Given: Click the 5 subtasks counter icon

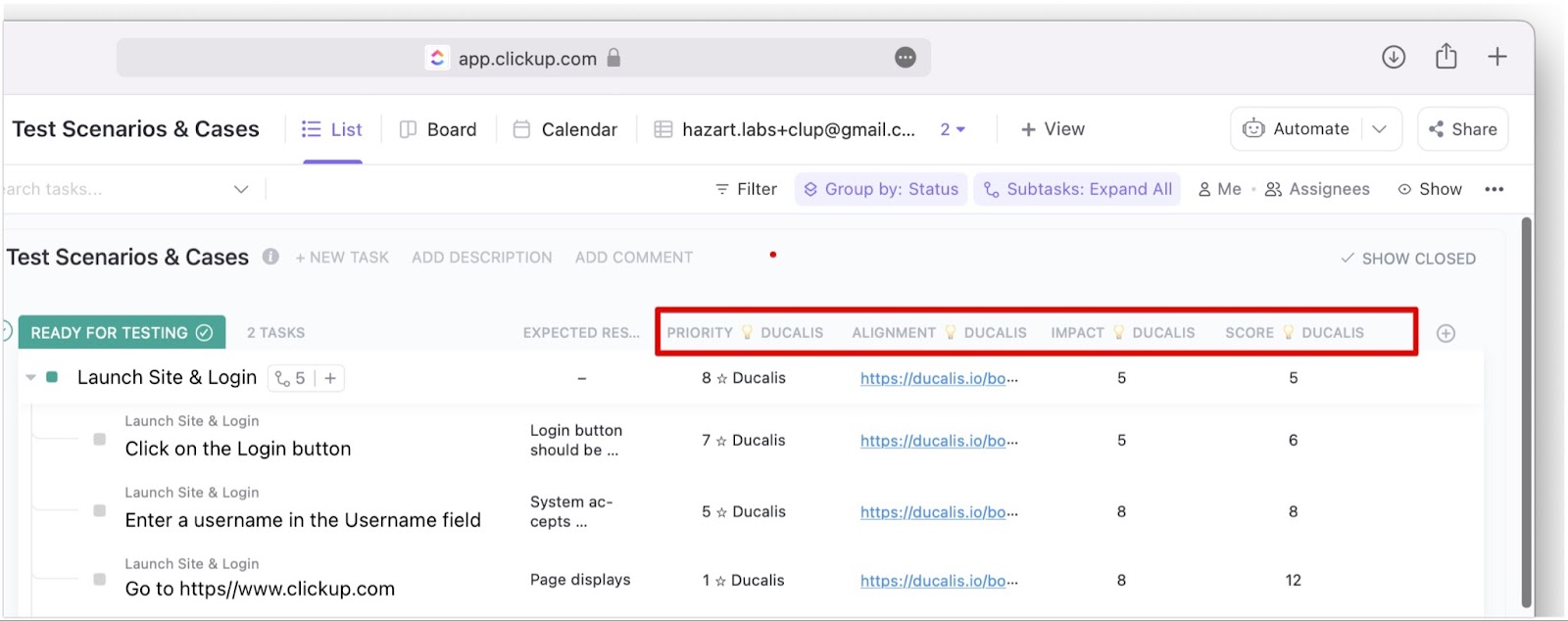Looking at the screenshot, I should (290, 378).
